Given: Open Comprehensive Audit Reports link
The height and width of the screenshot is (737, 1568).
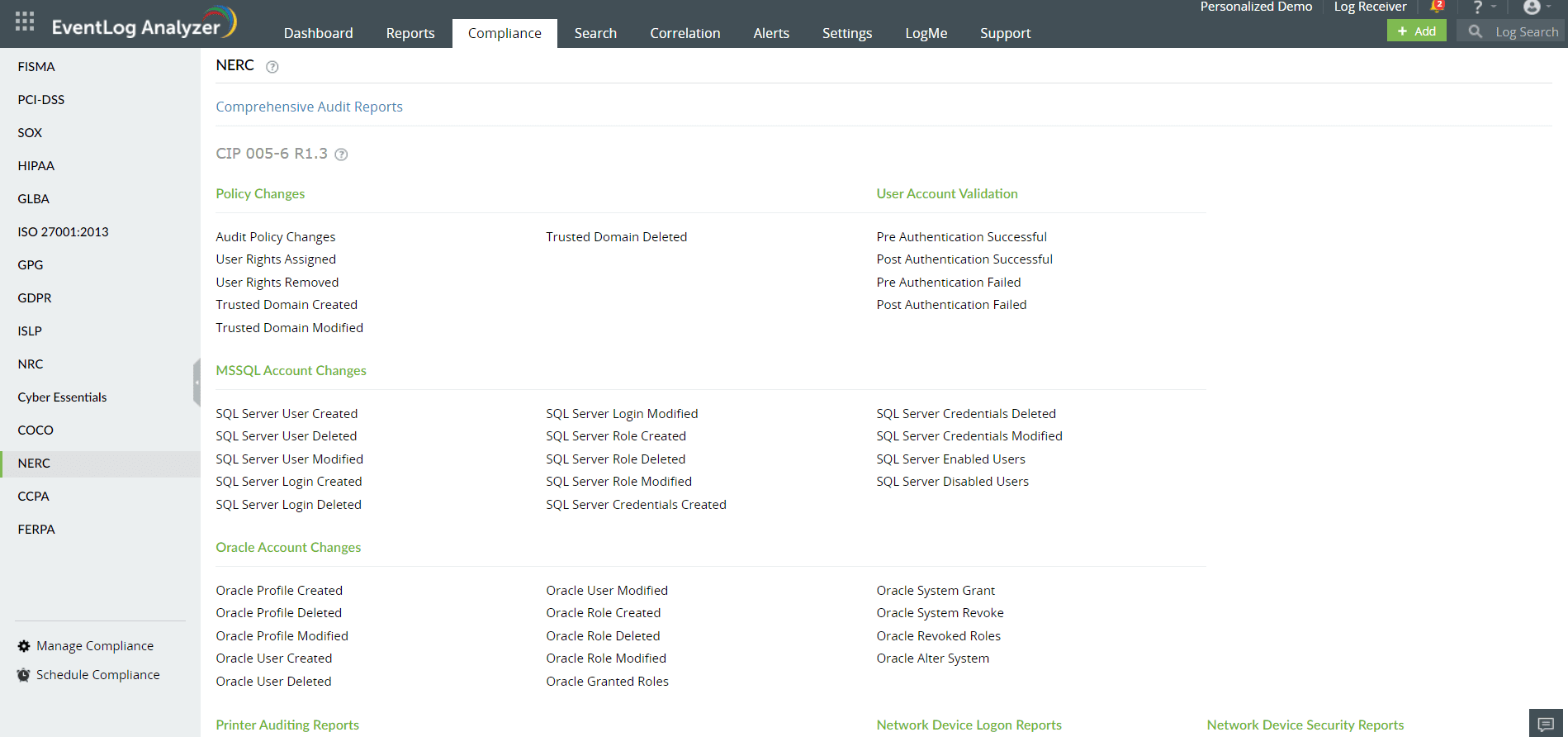Looking at the screenshot, I should (309, 107).
